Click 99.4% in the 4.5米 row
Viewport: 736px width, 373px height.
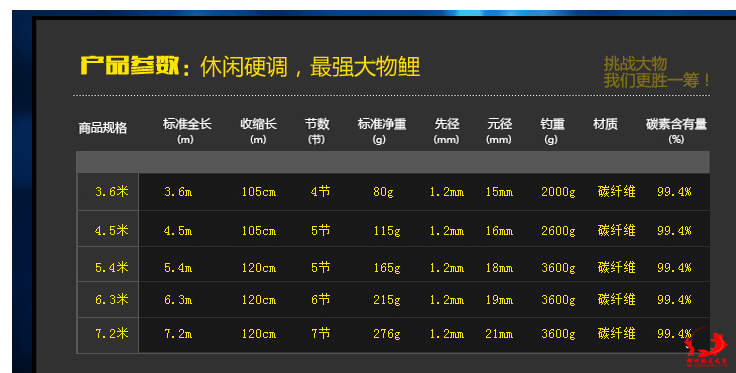(x=674, y=231)
